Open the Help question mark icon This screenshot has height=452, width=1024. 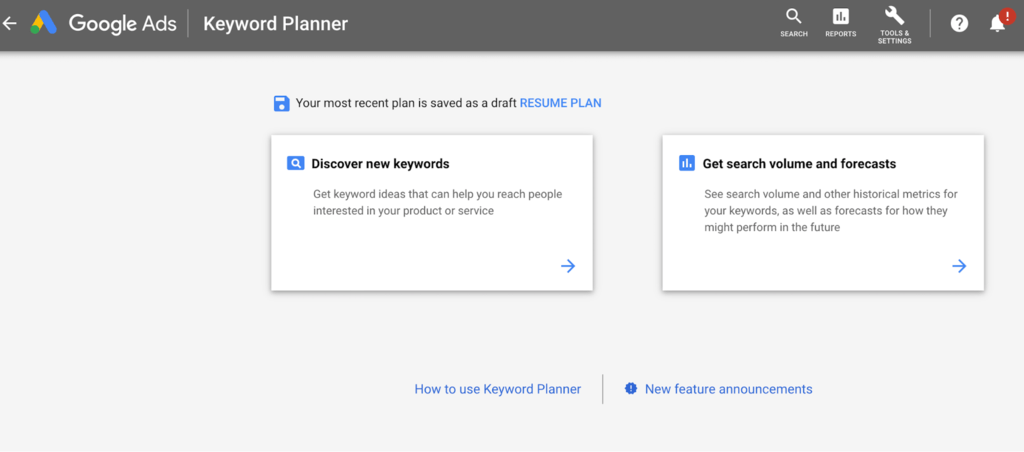(959, 24)
